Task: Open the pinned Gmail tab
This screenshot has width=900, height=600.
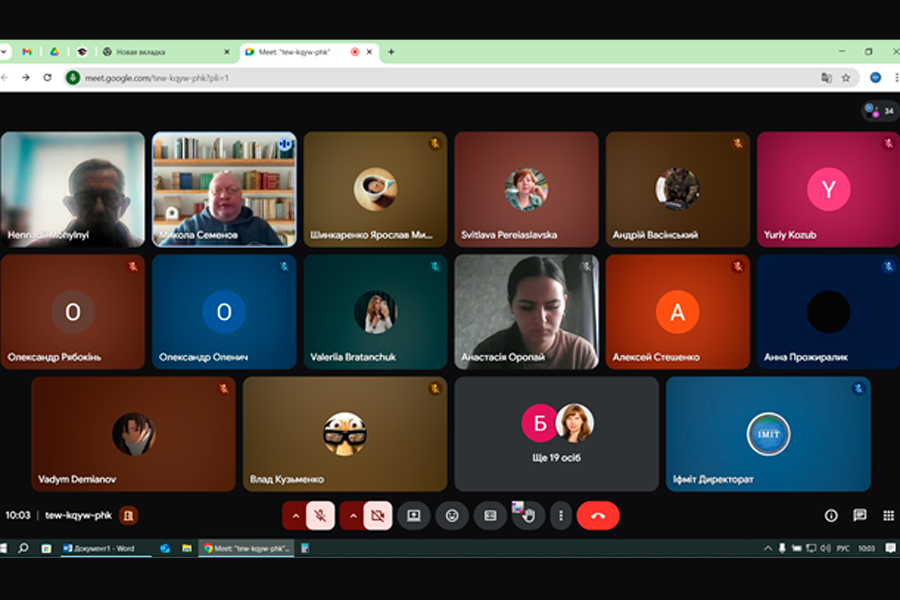Action: pos(27,52)
